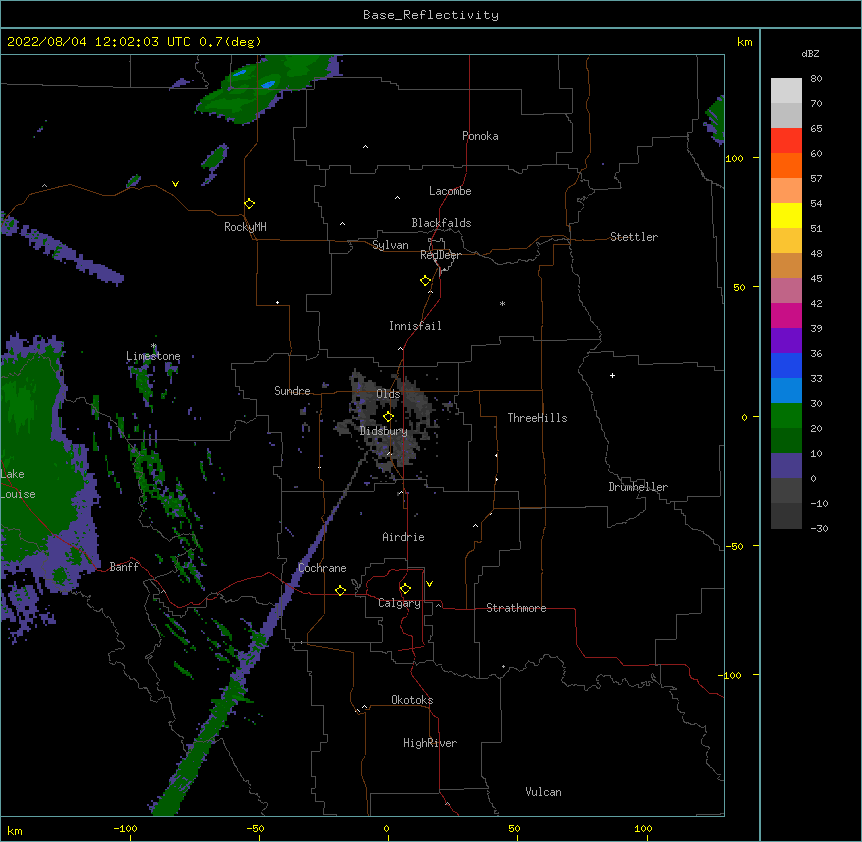Click the Stettler city label

[x=634, y=237]
